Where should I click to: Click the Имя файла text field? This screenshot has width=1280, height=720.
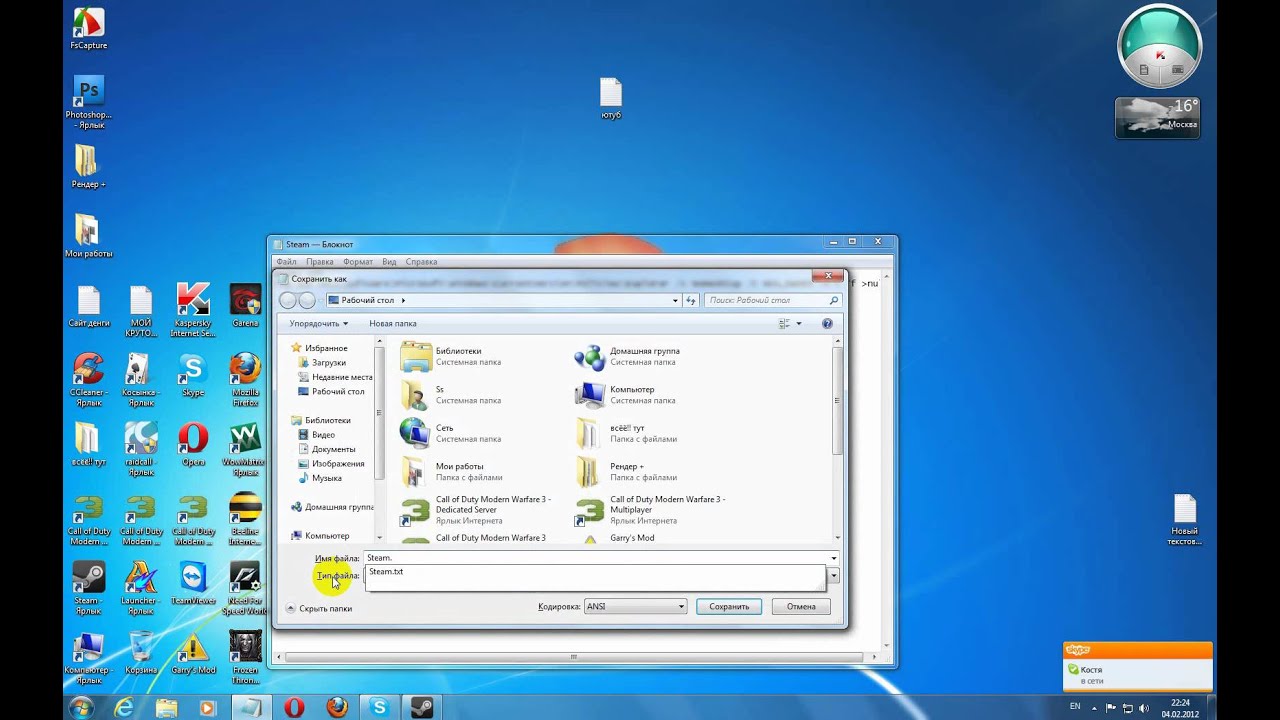[597, 558]
